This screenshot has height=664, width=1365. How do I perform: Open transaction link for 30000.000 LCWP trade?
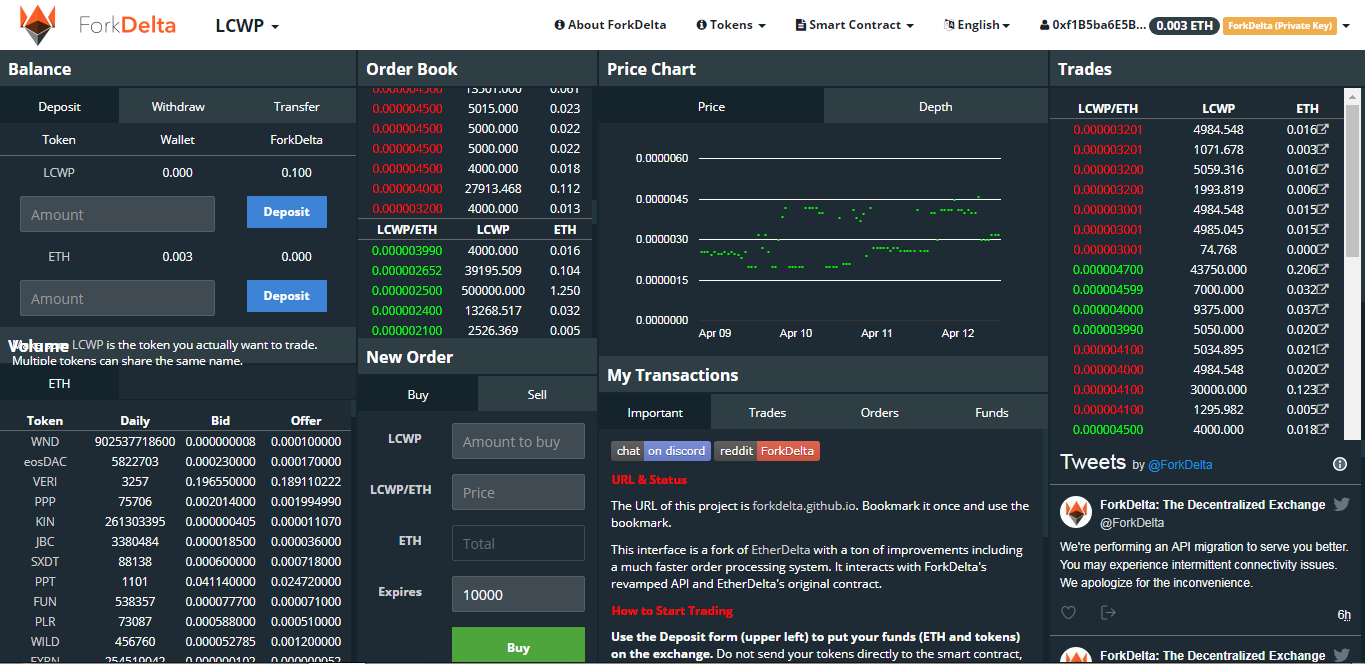pos(1323,390)
